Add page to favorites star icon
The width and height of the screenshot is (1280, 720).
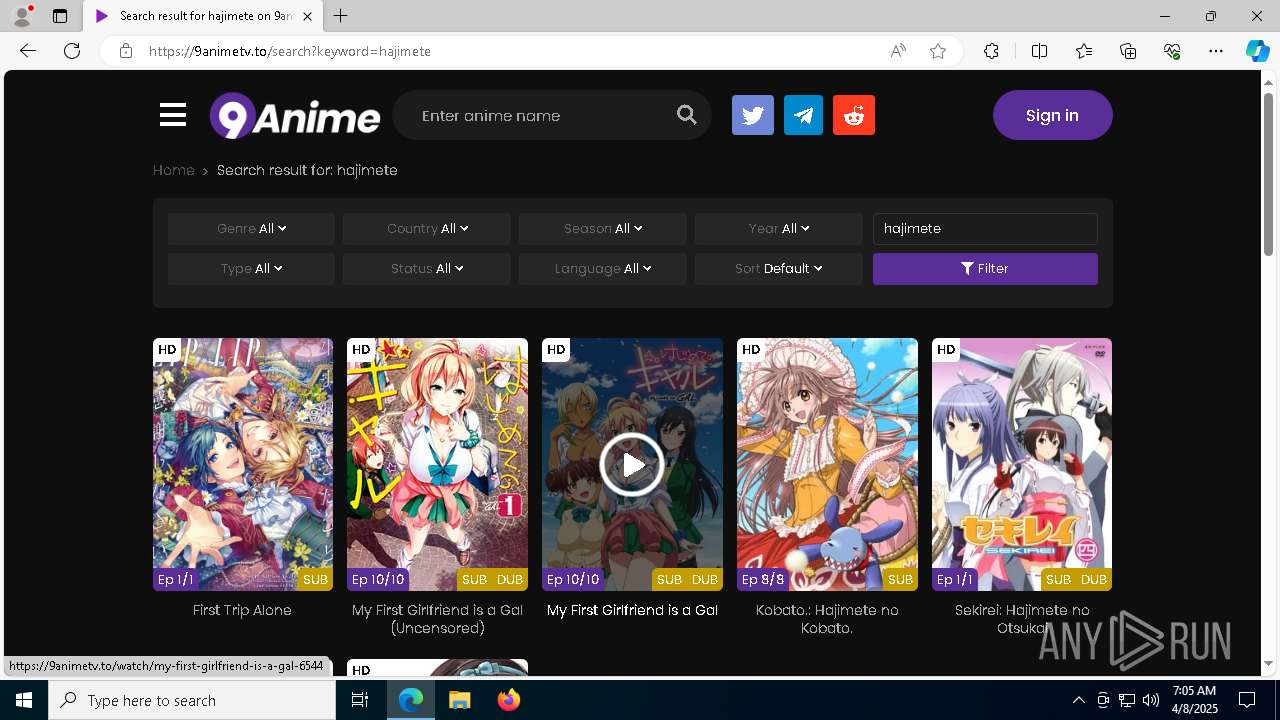[x=938, y=51]
